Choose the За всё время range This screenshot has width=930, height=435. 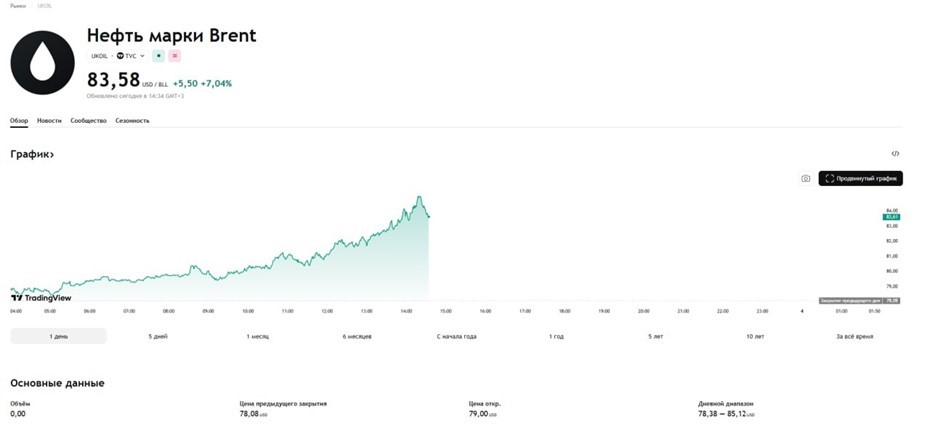click(x=854, y=336)
